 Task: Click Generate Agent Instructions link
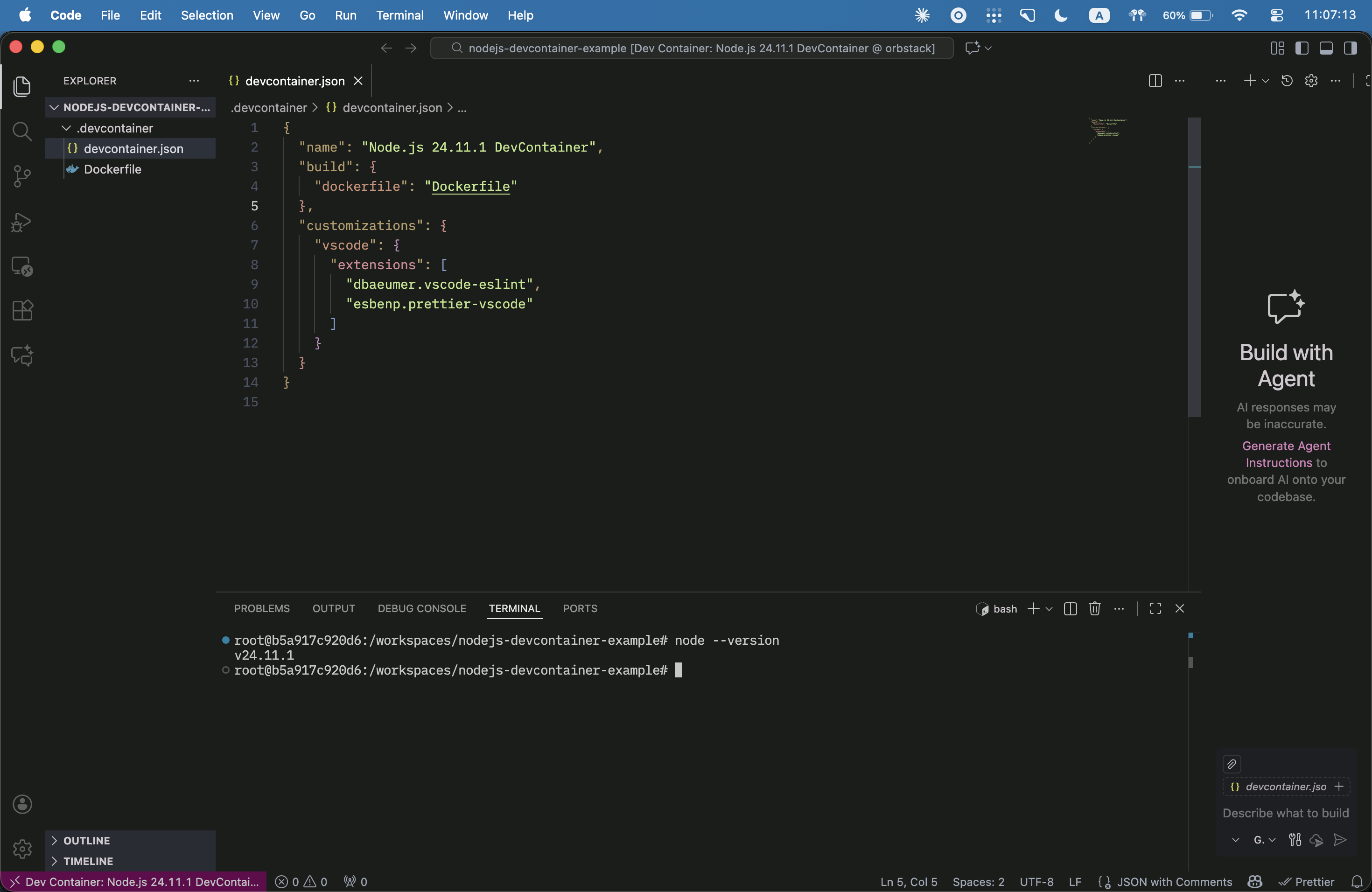coord(1286,454)
